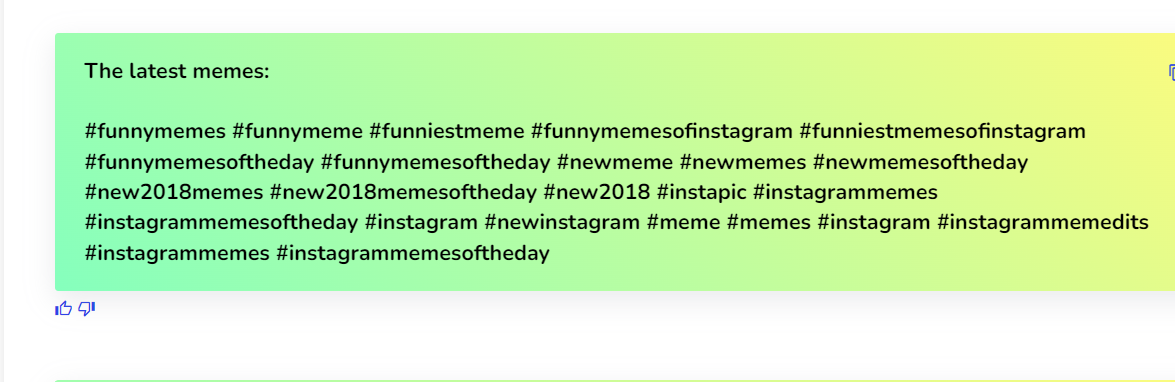
Task: Dislike the result with thumbs down icon
Action: (87, 308)
